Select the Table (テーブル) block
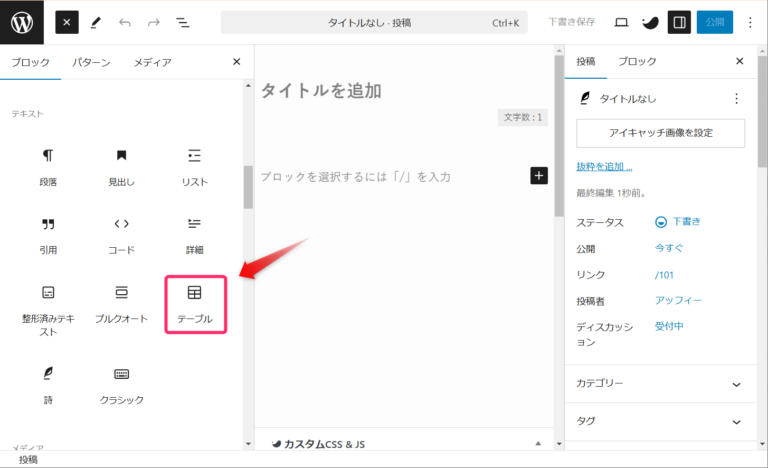 click(195, 304)
